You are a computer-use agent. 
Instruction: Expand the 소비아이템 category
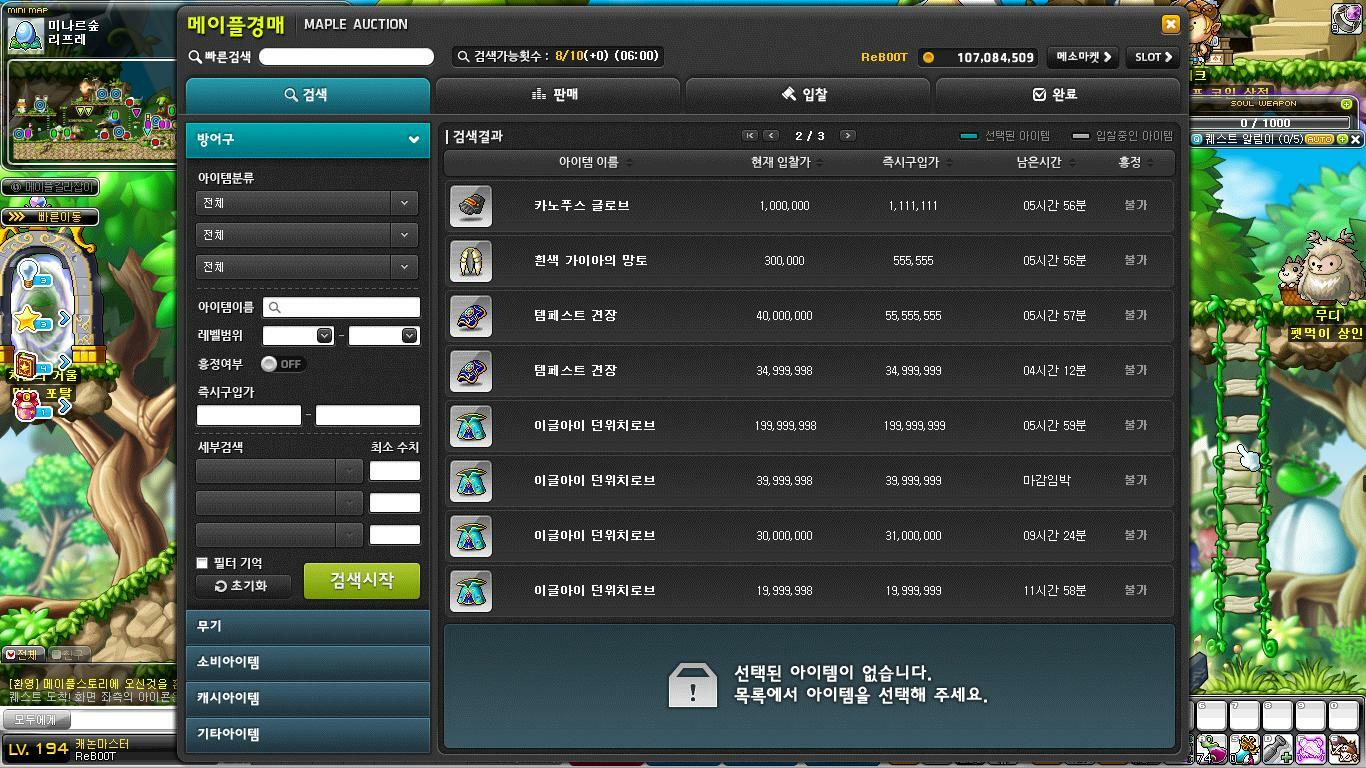click(308, 662)
